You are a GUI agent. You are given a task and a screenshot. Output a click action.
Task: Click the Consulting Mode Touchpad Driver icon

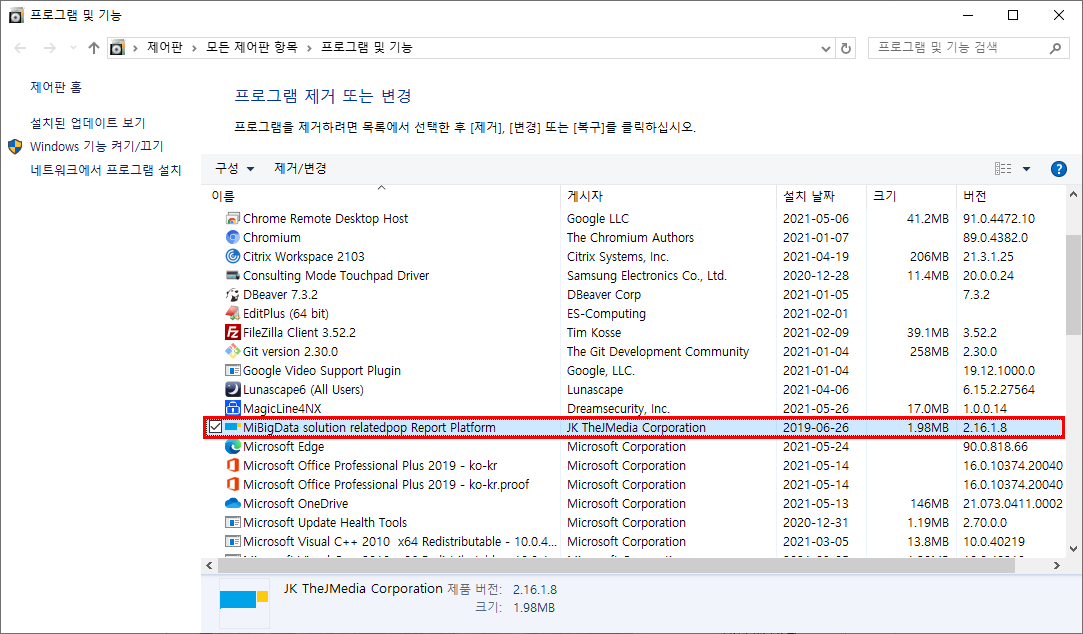233,276
